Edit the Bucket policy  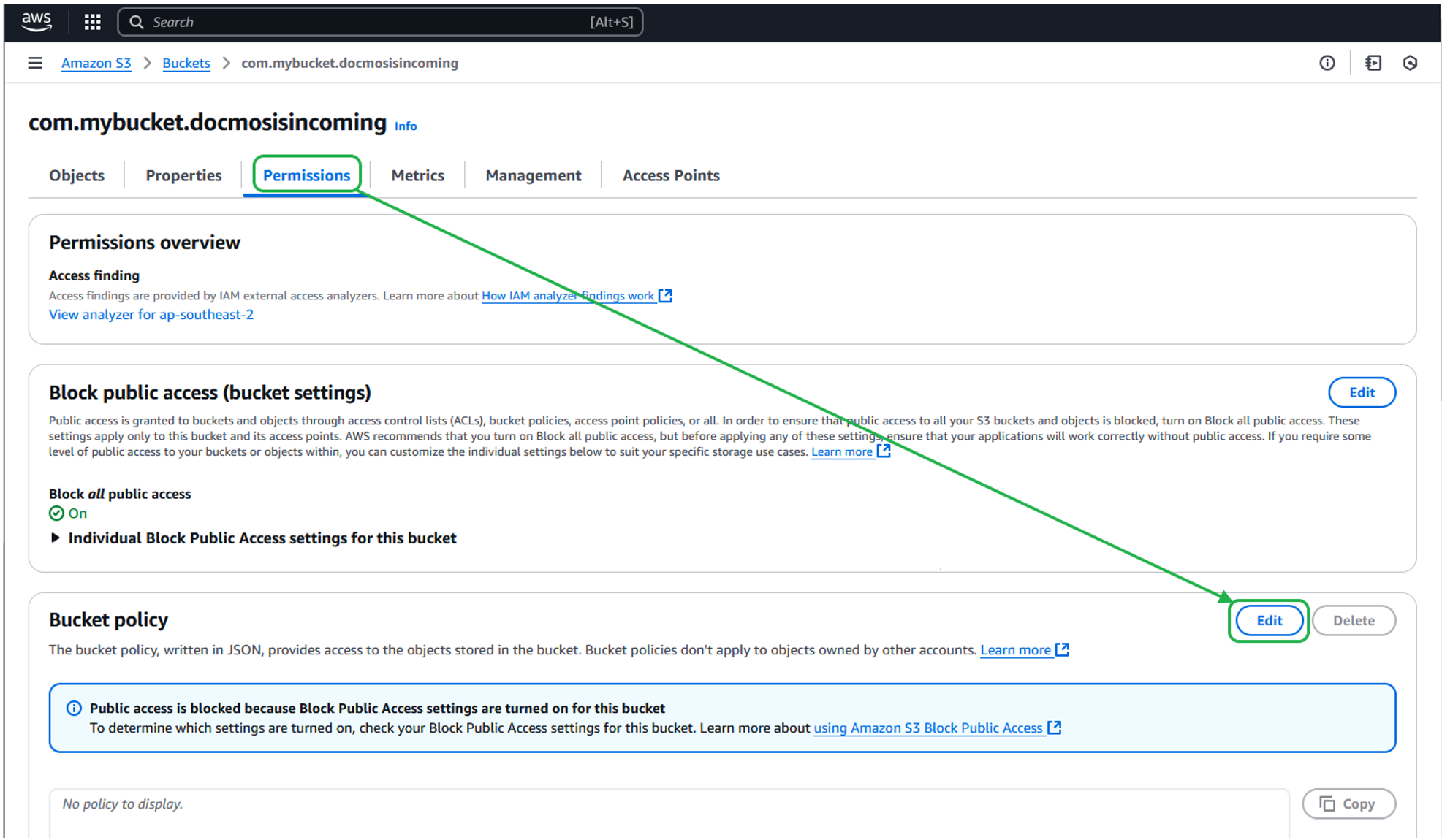(x=1269, y=620)
